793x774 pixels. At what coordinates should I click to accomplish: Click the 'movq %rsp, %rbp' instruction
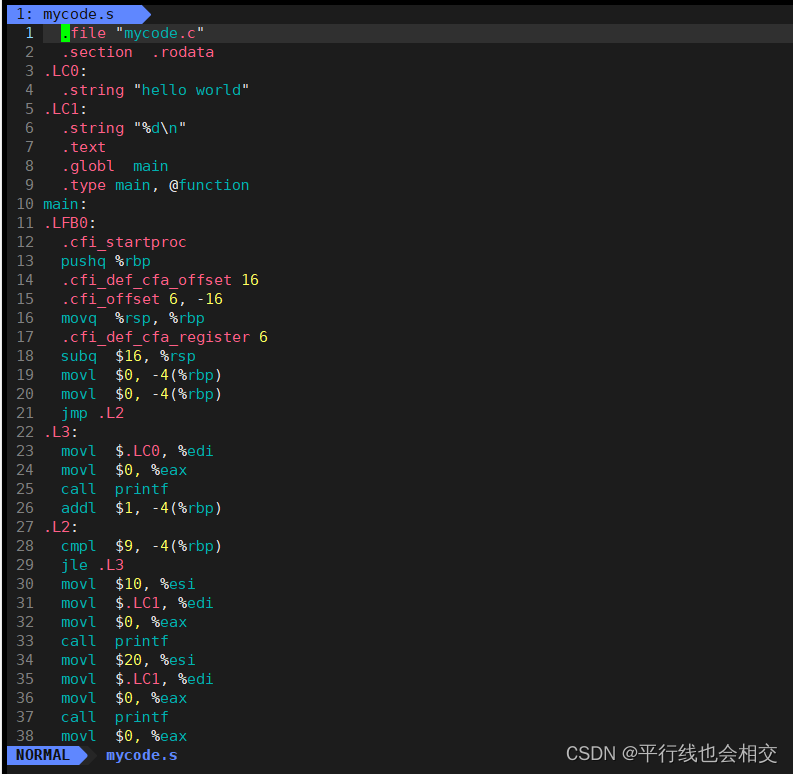pyautogui.click(x=133, y=318)
